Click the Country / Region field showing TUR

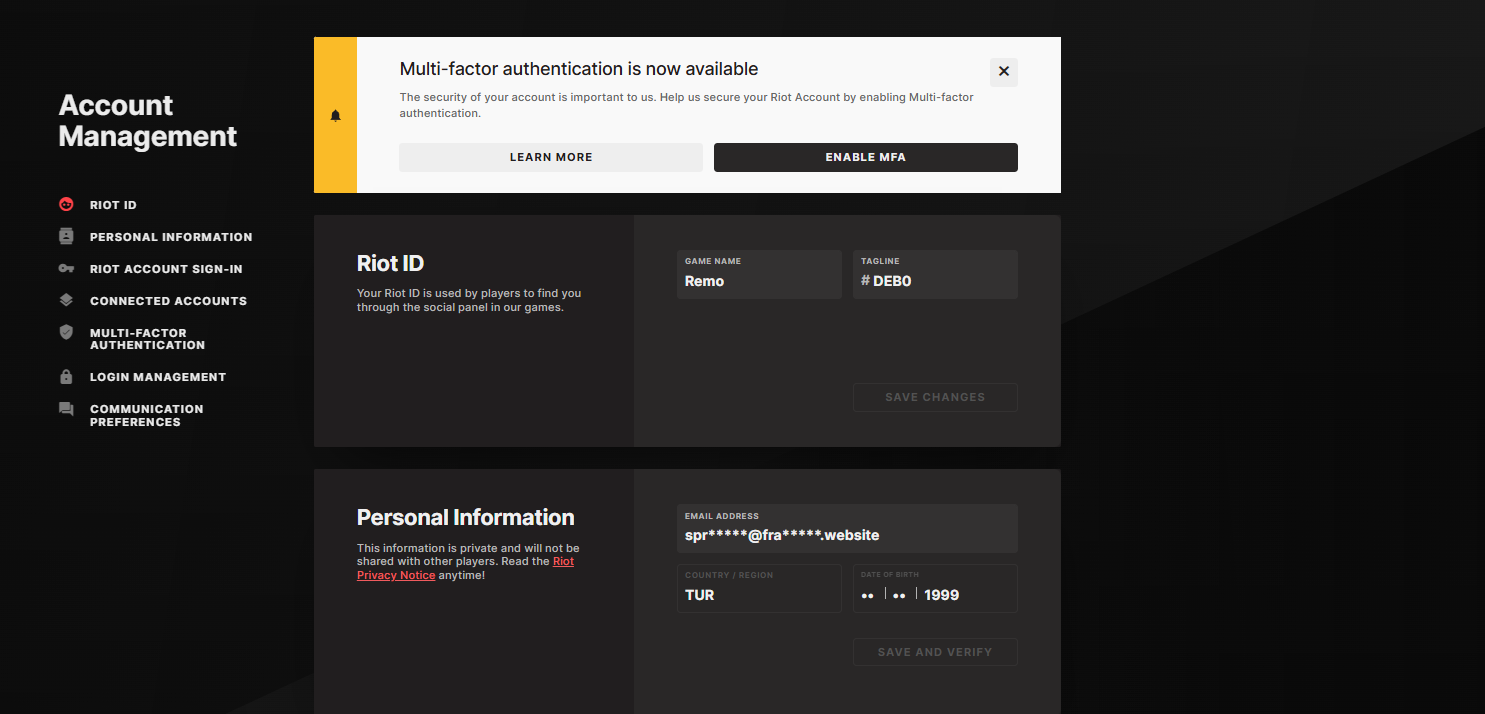tap(759, 589)
